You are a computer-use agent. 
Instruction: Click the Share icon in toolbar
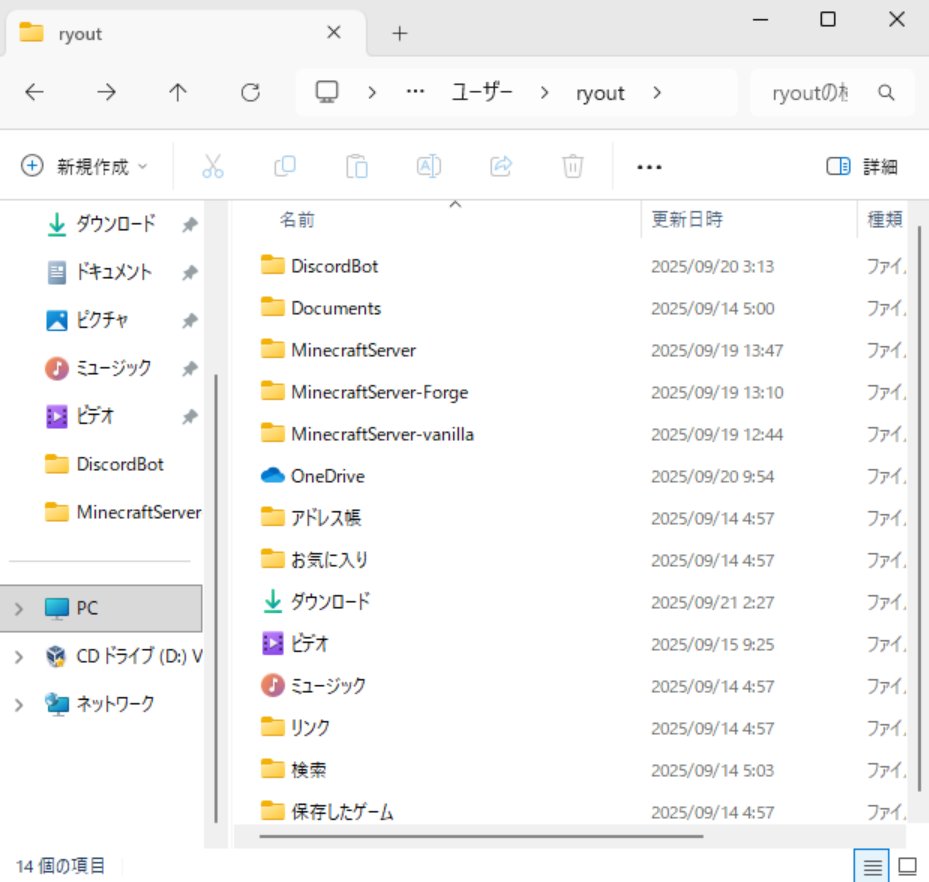[x=501, y=166]
